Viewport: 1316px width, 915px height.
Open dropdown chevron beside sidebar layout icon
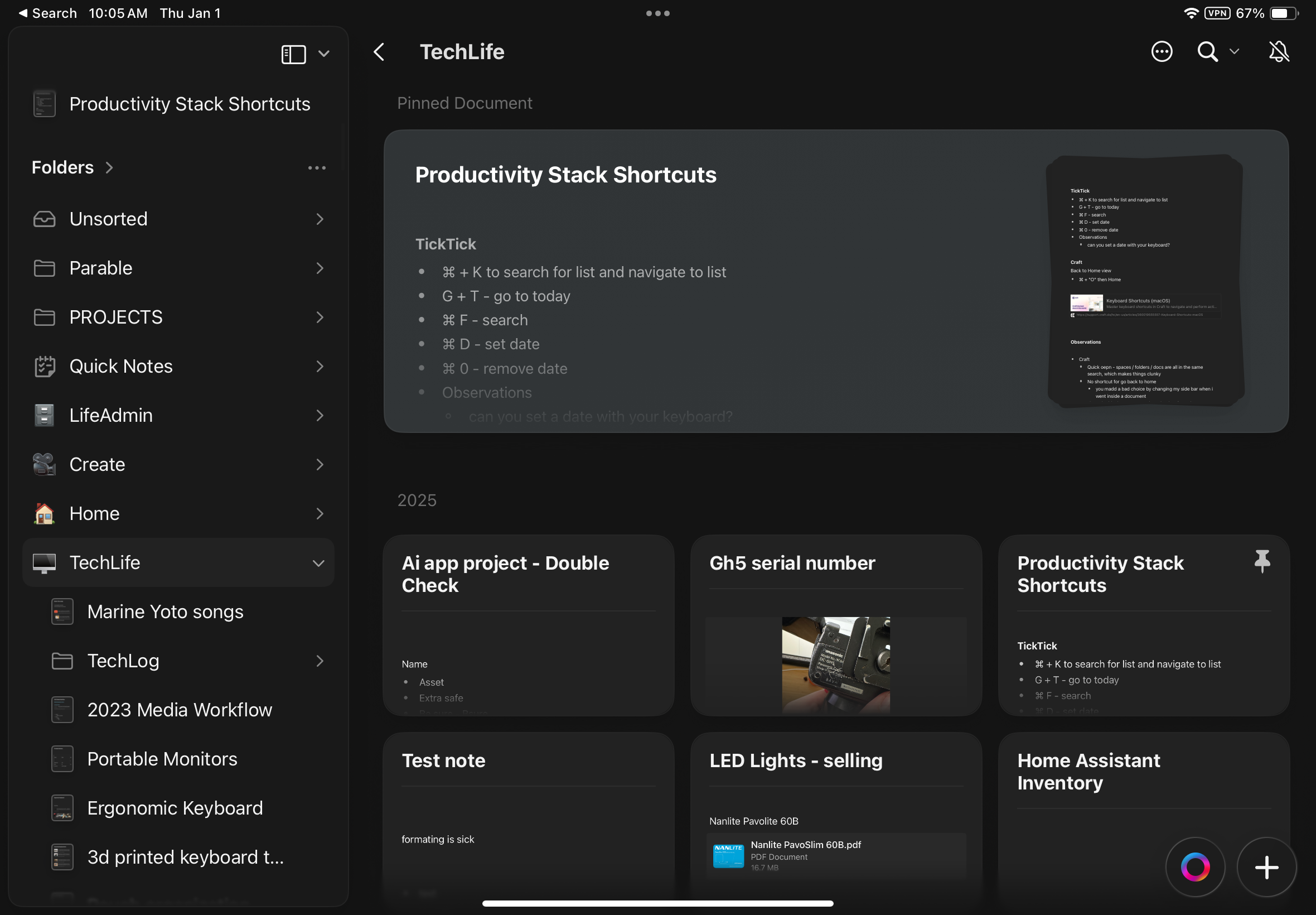323,55
